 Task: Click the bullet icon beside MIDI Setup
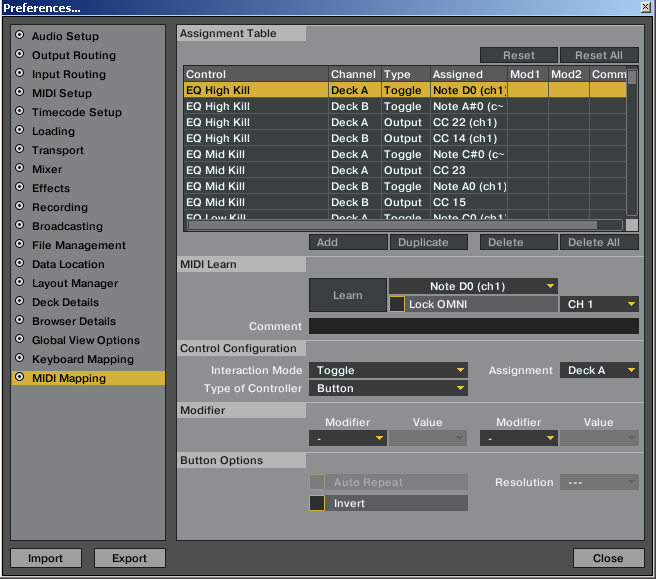pyautogui.click(x=19, y=92)
